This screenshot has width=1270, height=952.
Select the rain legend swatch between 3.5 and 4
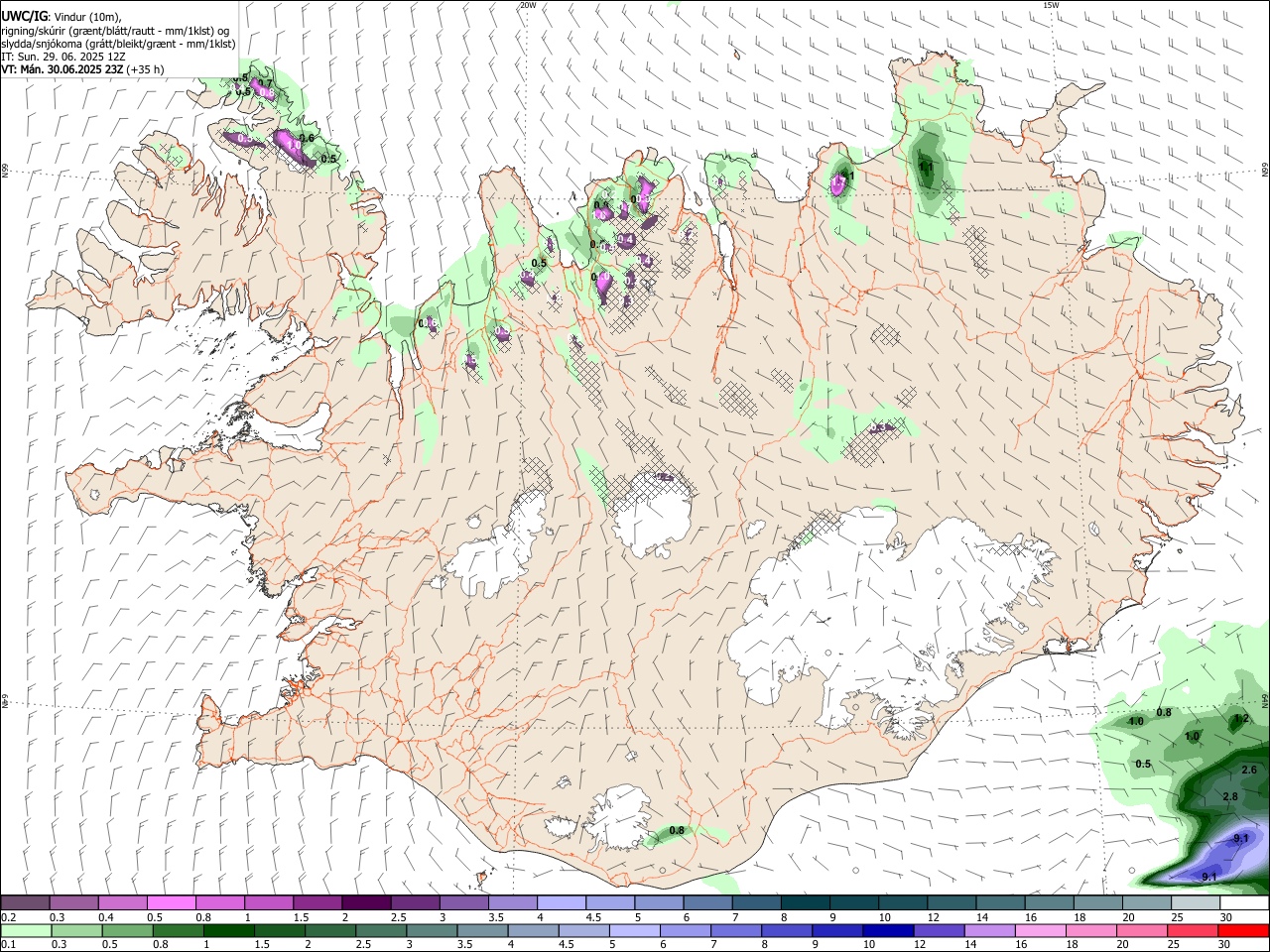click(x=483, y=930)
